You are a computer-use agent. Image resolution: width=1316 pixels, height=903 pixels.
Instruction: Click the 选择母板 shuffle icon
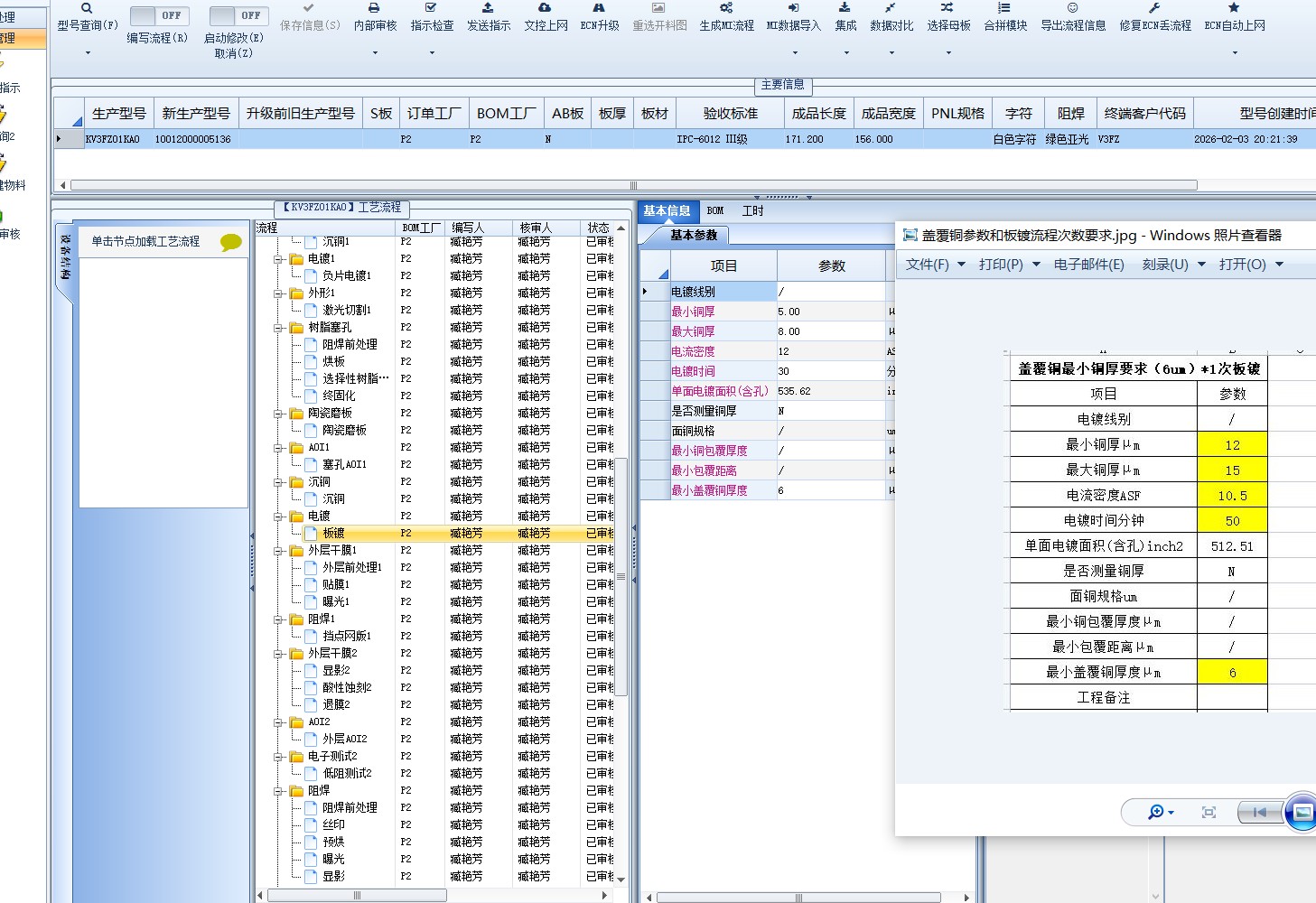[x=947, y=7]
